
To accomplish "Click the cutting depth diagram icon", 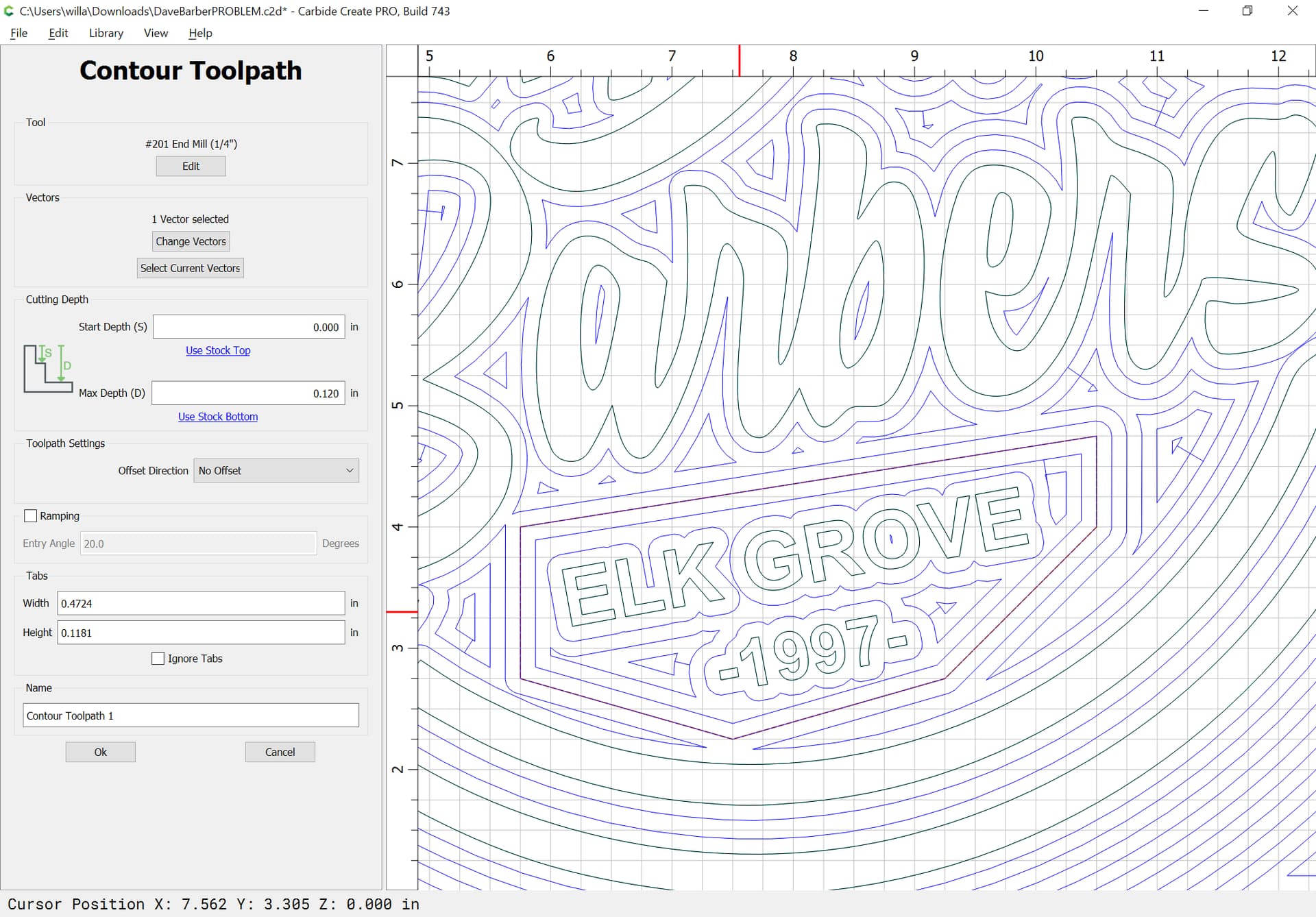I will tap(48, 368).
